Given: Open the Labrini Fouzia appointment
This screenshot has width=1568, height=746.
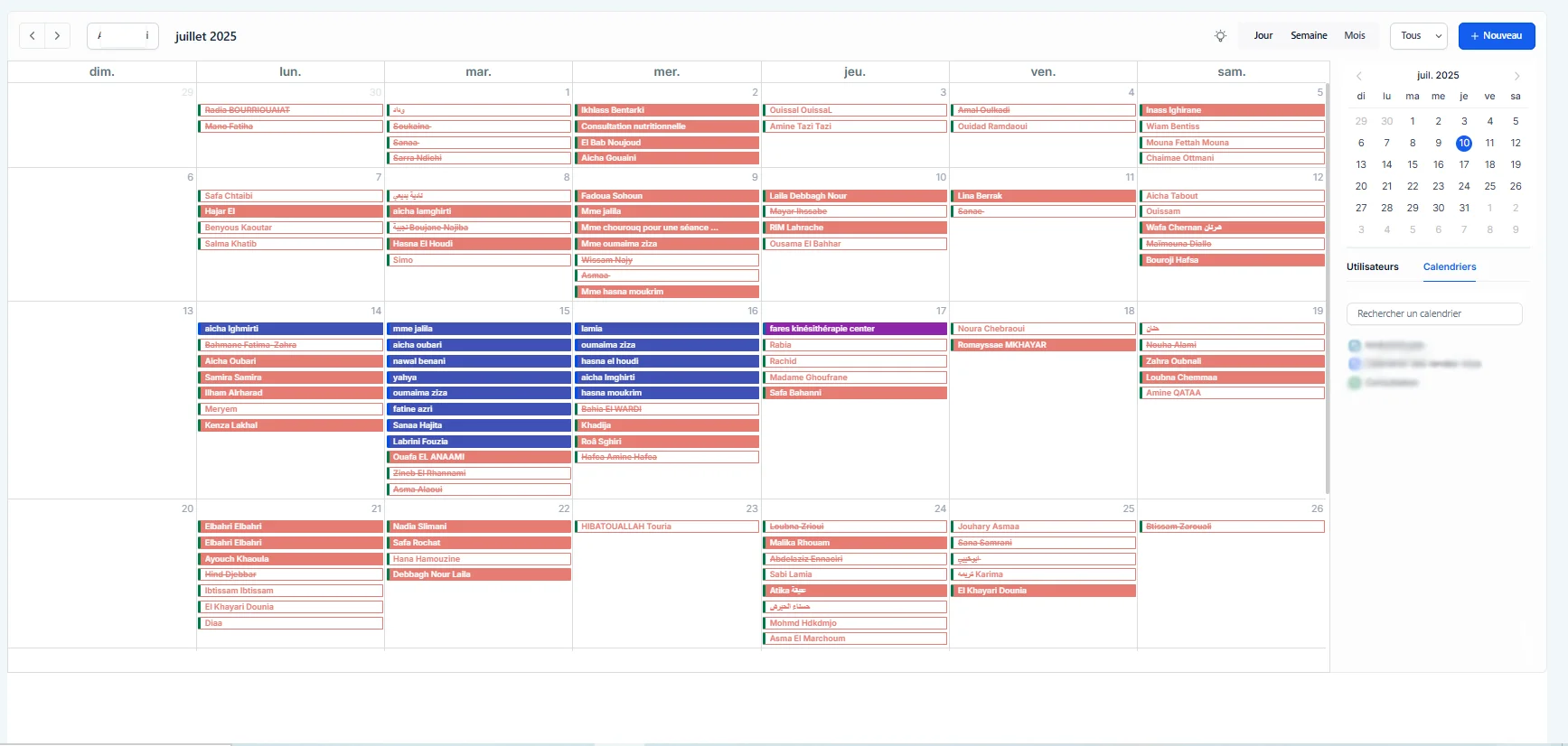Looking at the screenshot, I should pyautogui.click(x=478, y=442).
